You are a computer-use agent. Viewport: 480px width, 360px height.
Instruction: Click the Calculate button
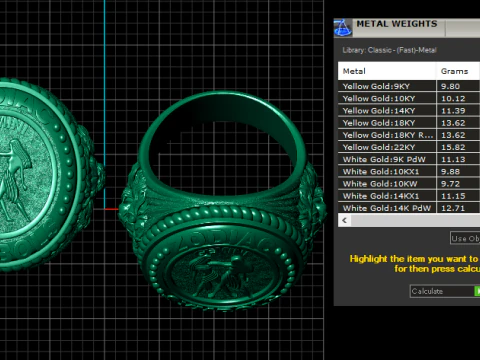[445, 291]
